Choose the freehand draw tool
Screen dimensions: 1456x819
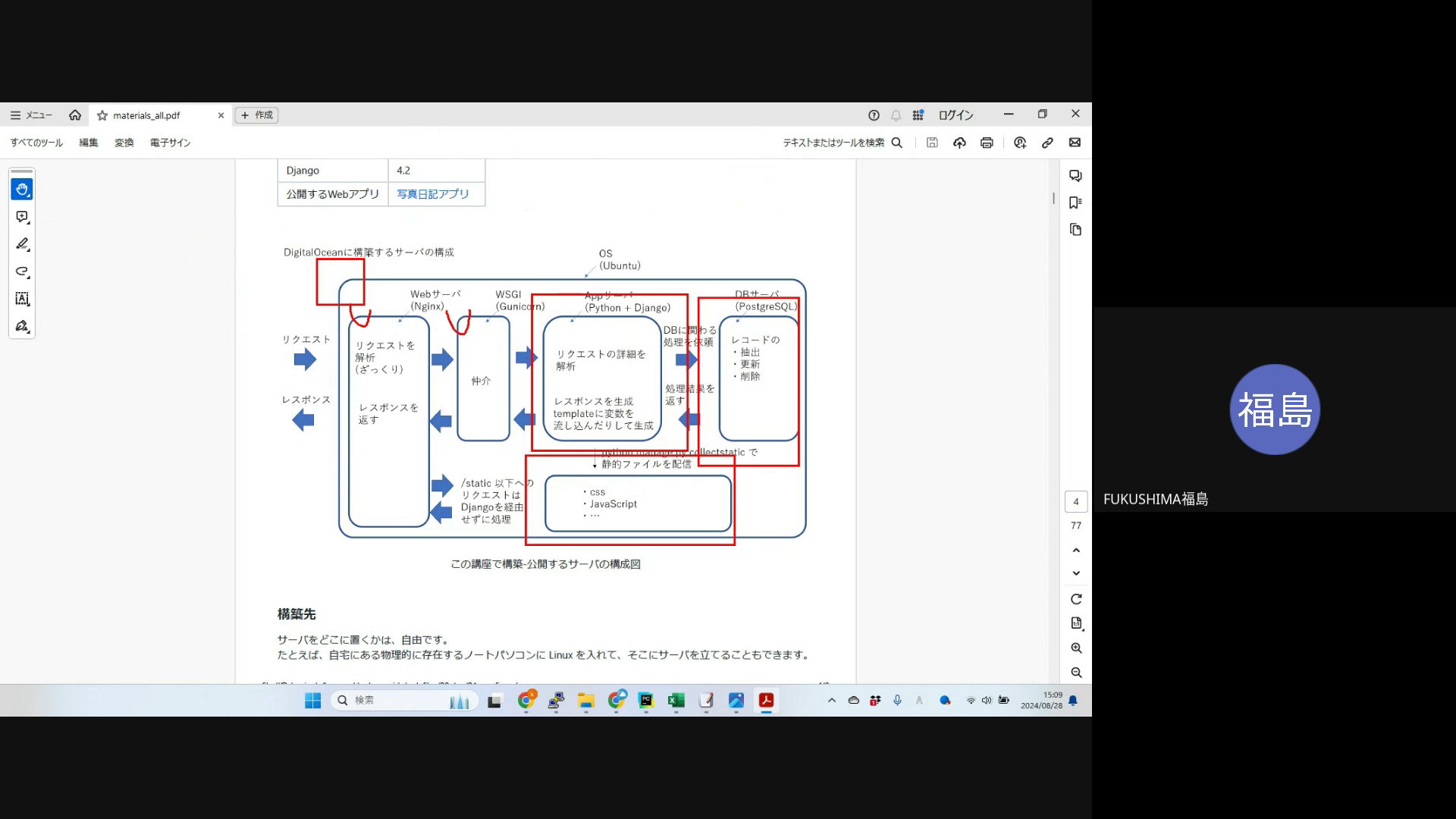tap(22, 271)
